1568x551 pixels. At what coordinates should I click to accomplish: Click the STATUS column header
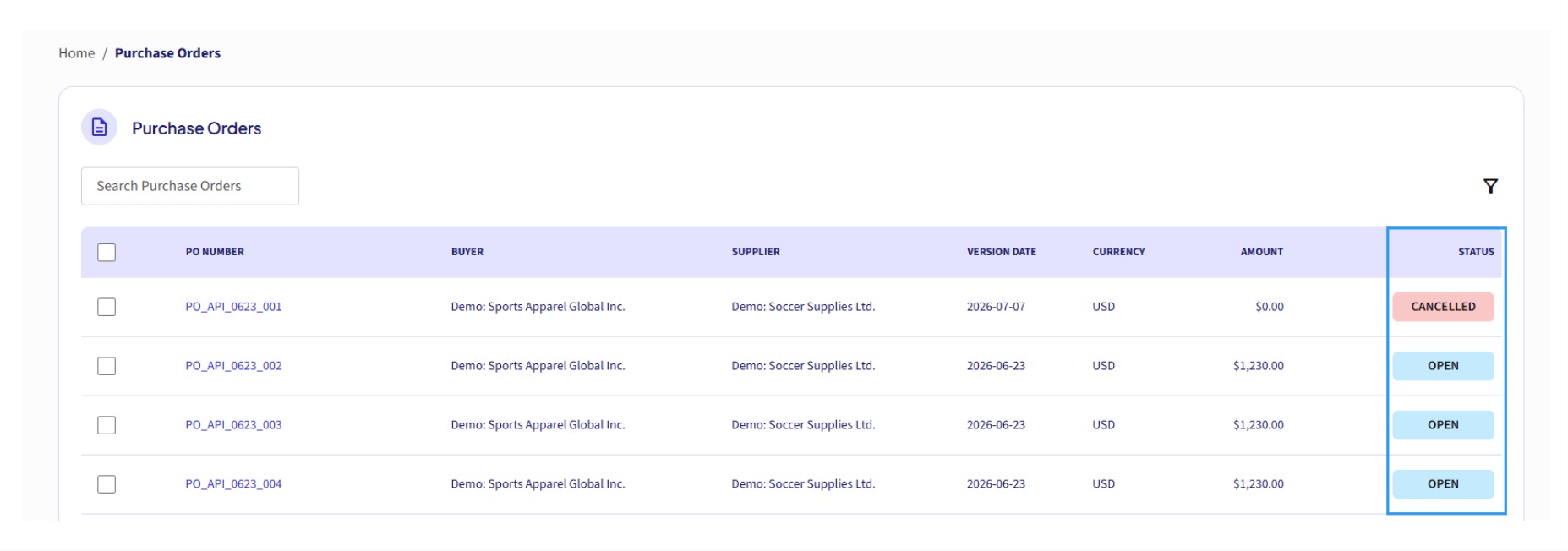coord(1476,252)
